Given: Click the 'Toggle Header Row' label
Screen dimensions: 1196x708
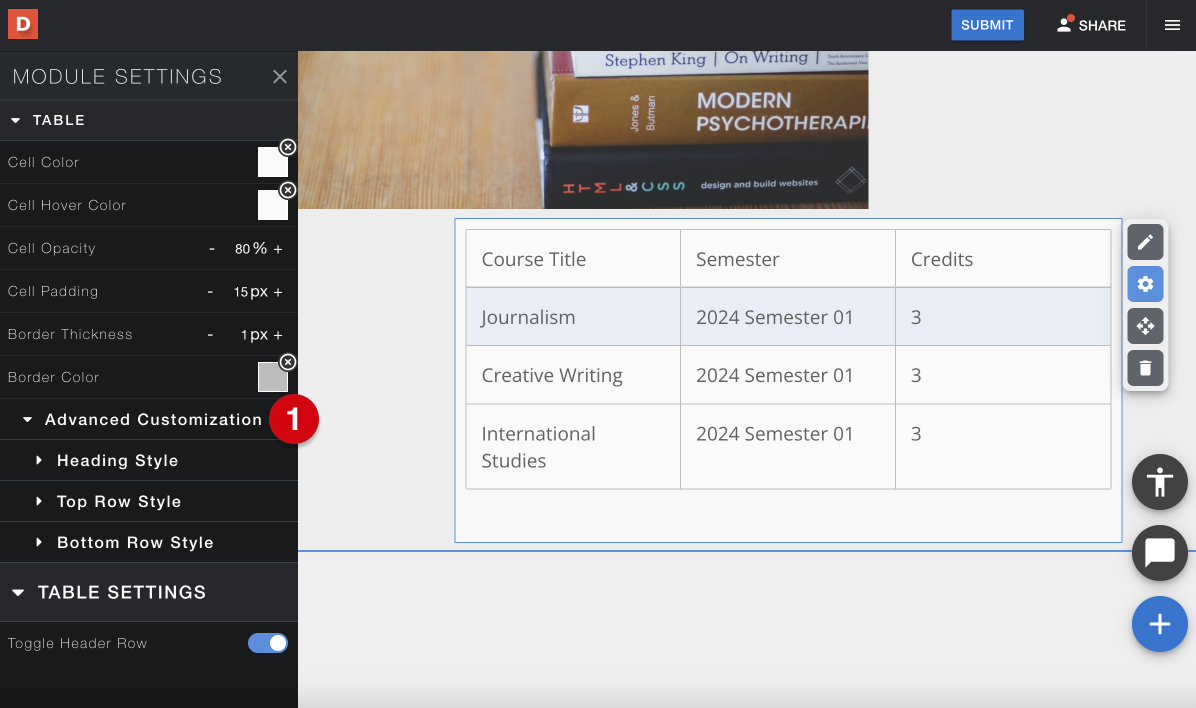Looking at the screenshot, I should (x=77, y=643).
